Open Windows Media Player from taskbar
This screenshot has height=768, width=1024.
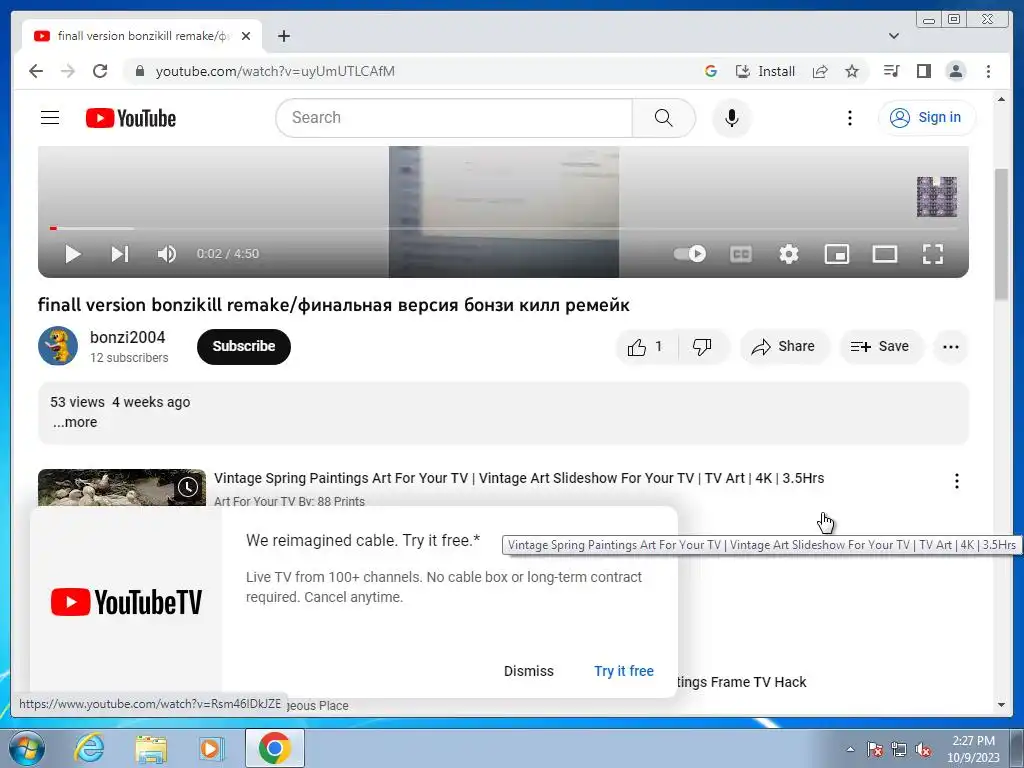coord(212,748)
